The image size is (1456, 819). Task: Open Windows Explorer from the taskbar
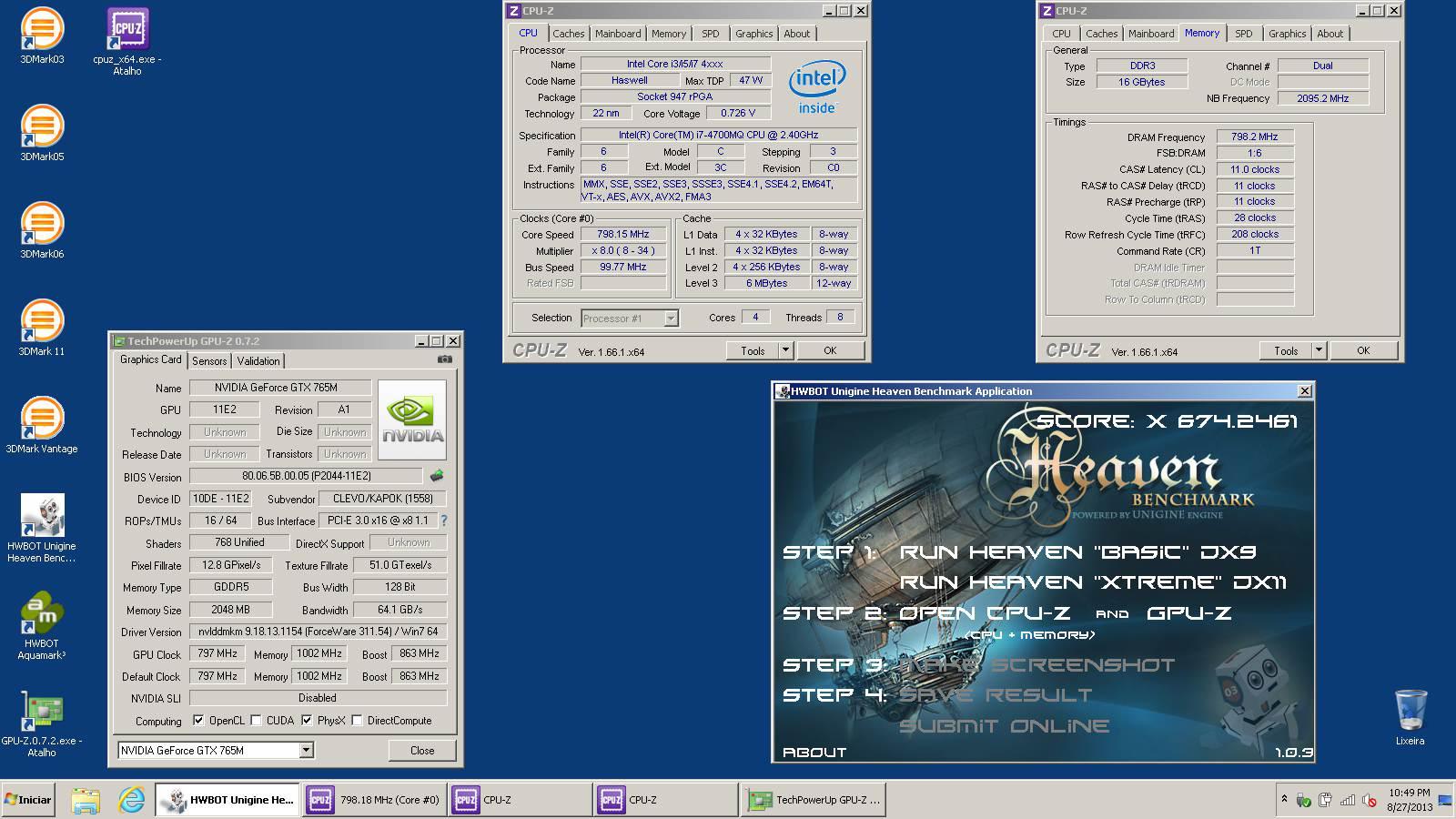coord(86,800)
